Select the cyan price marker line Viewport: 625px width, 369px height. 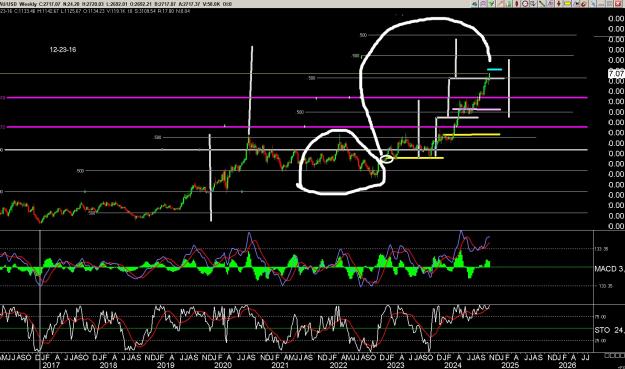[494, 70]
